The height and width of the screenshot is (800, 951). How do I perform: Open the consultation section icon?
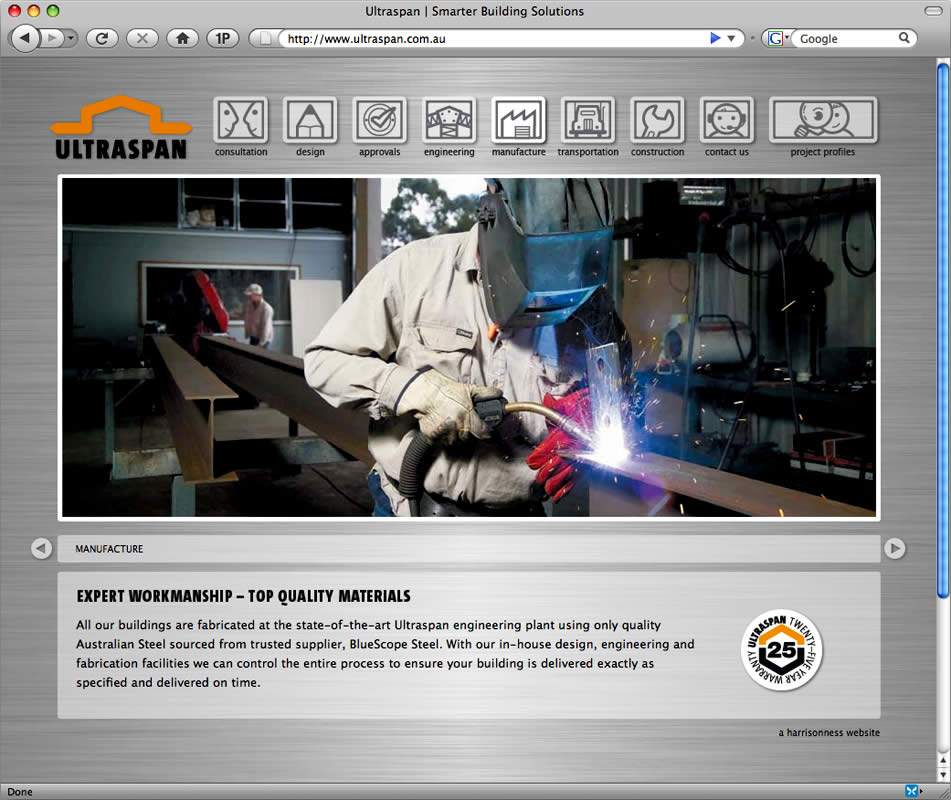tap(241, 120)
